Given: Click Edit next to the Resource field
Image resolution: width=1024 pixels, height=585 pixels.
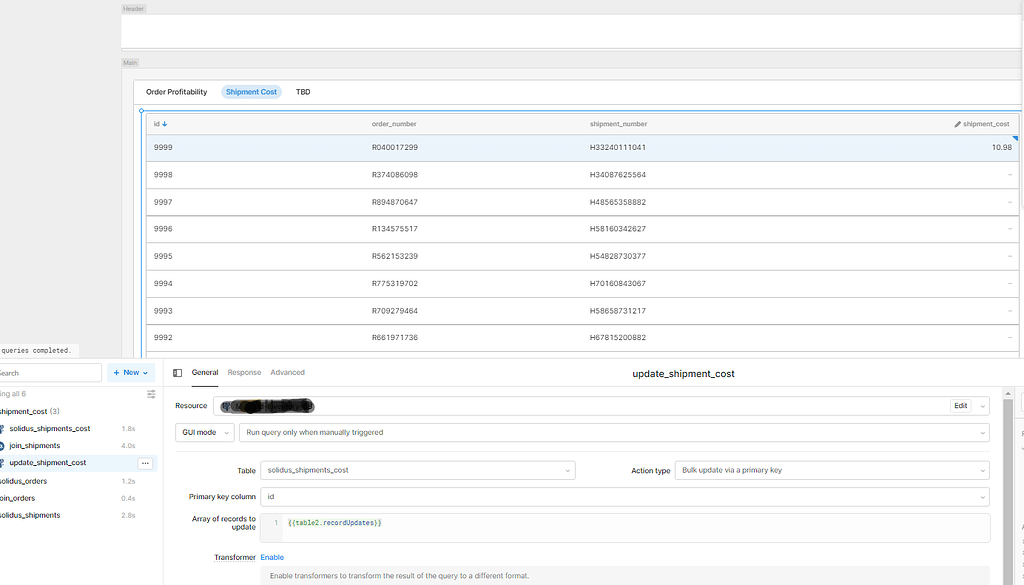Looking at the screenshot, I should click(961, 406).
